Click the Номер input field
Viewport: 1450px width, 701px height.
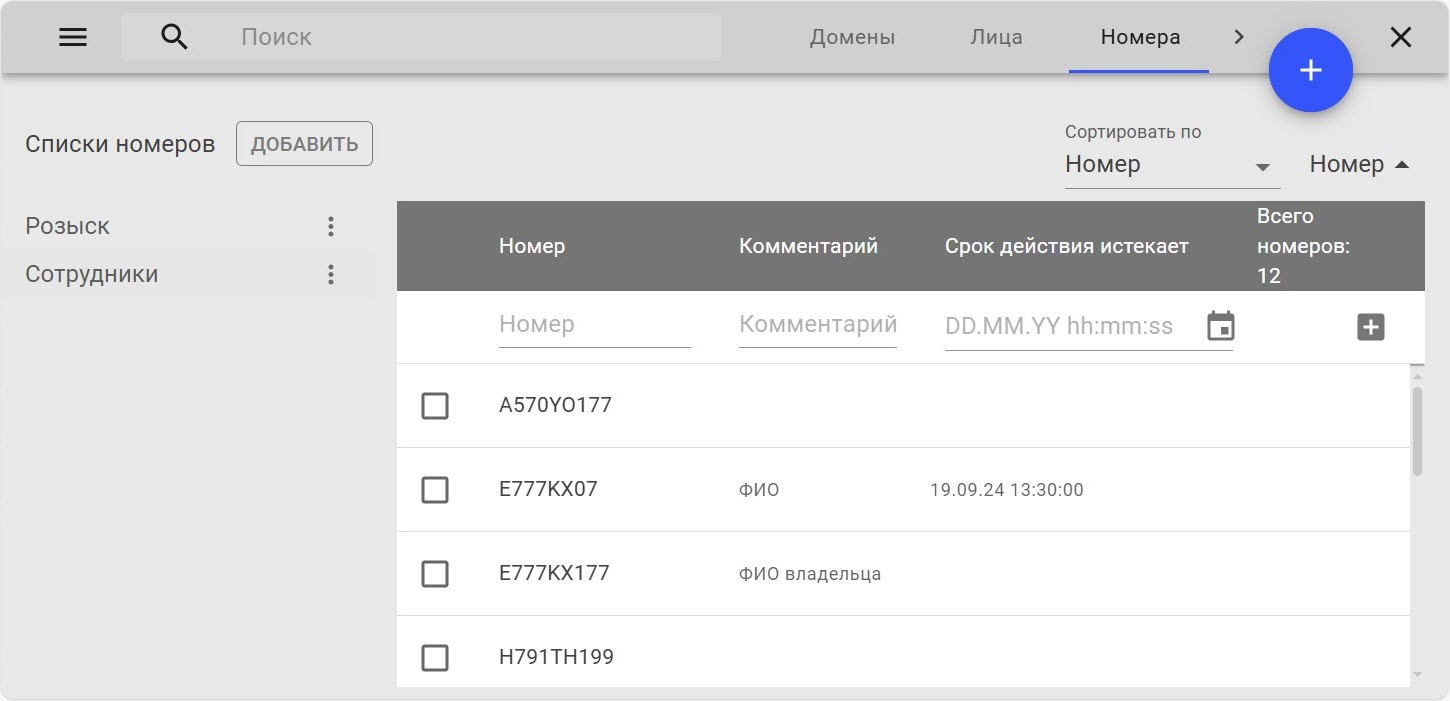point(594,325)
